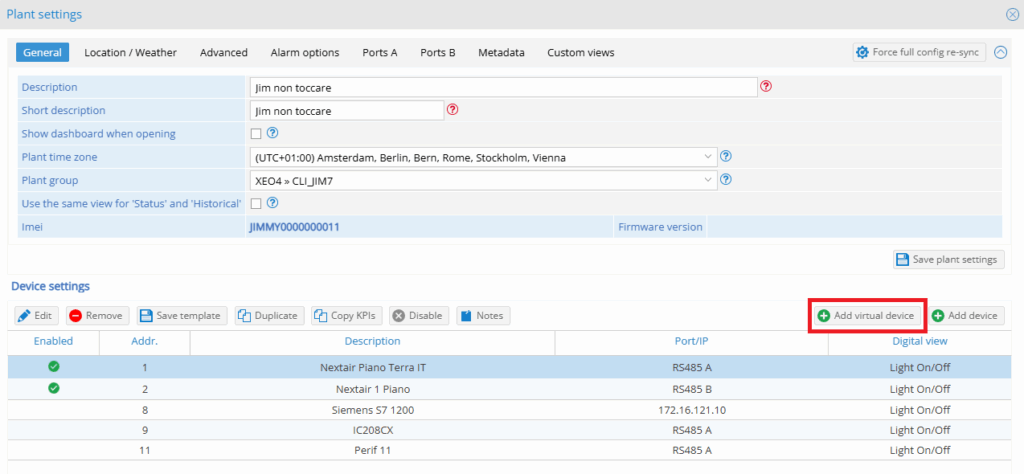Open the Custom views tab
This screenshot has height=474, width=1024.
[x=581, y=52]
